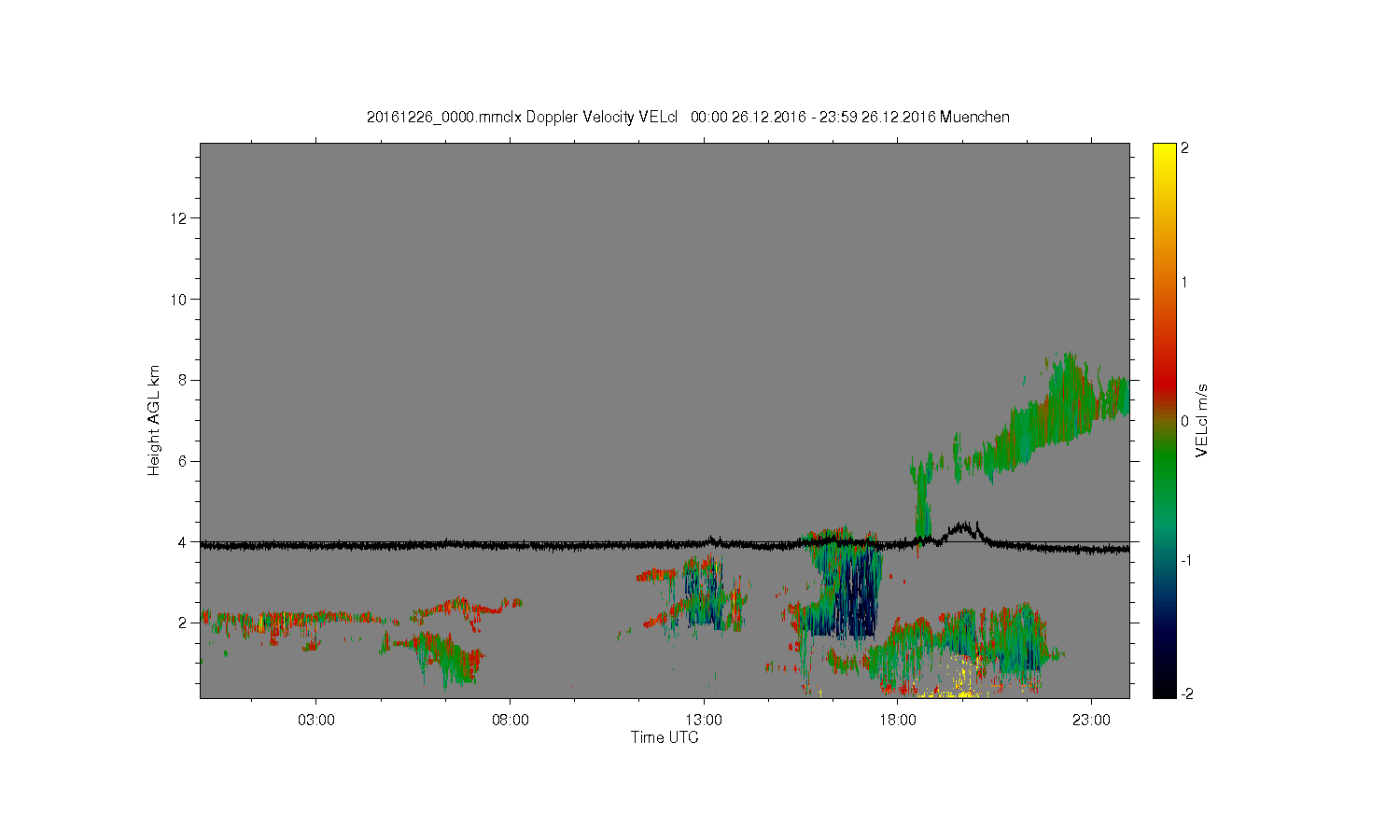Click the black line bump near 19:30

click(x=963, y=530)
